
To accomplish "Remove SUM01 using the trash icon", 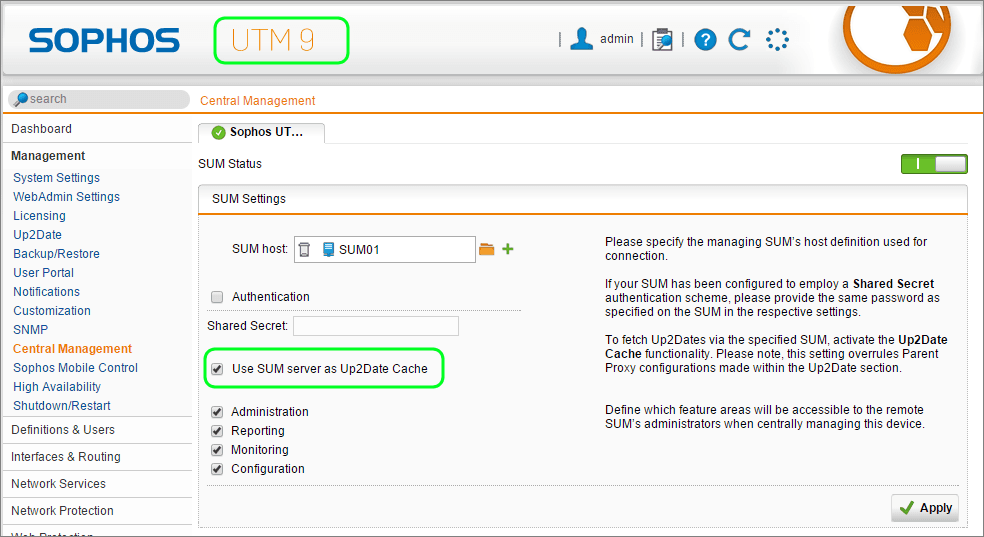I will [304, 250].
